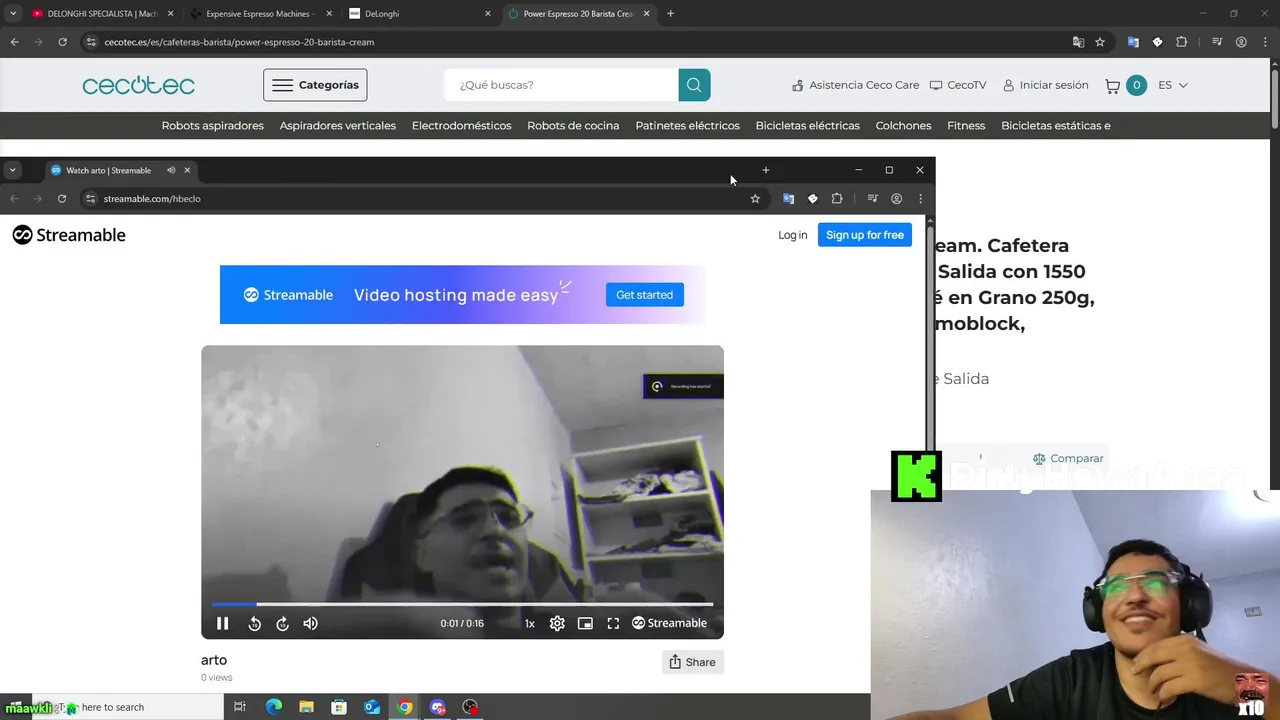This screenshot has width=1280, height=720.
Task: Reload the Cecotec page
Action: (x=62, y=42)
